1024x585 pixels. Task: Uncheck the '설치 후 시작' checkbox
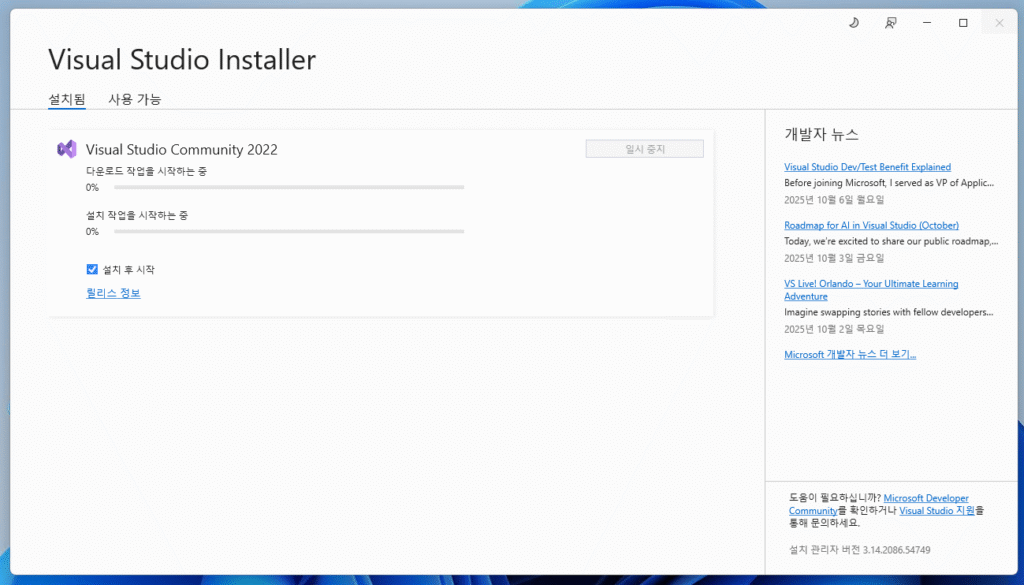pyautogui.click(x=92, y=269)
